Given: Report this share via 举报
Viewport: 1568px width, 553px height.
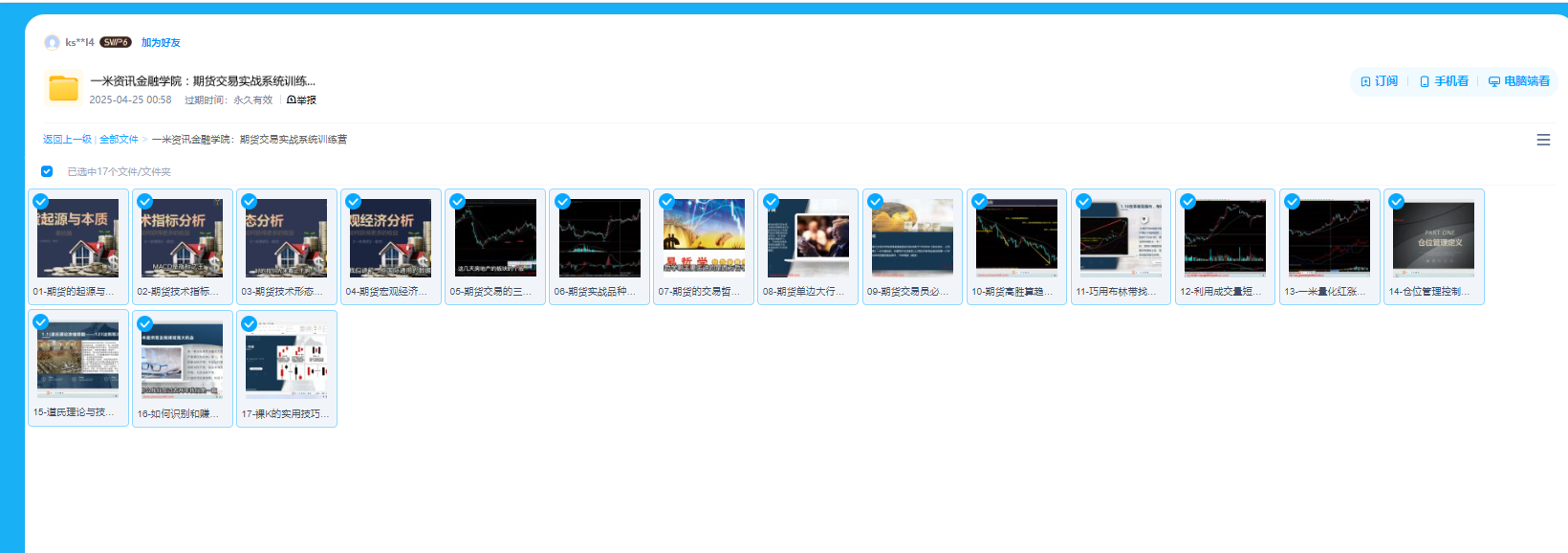Looking at the screenshot, I should click(301, 100).
